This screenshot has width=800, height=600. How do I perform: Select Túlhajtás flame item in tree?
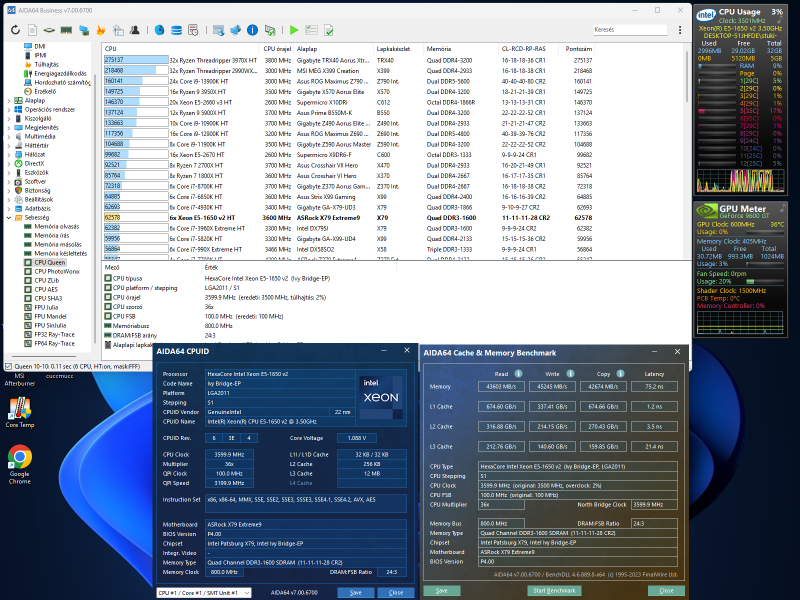coord(46,64)
